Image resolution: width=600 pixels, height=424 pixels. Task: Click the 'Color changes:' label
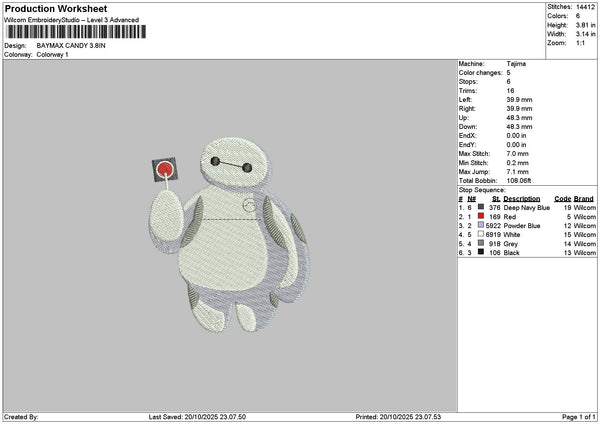click(x=480, y=73)
